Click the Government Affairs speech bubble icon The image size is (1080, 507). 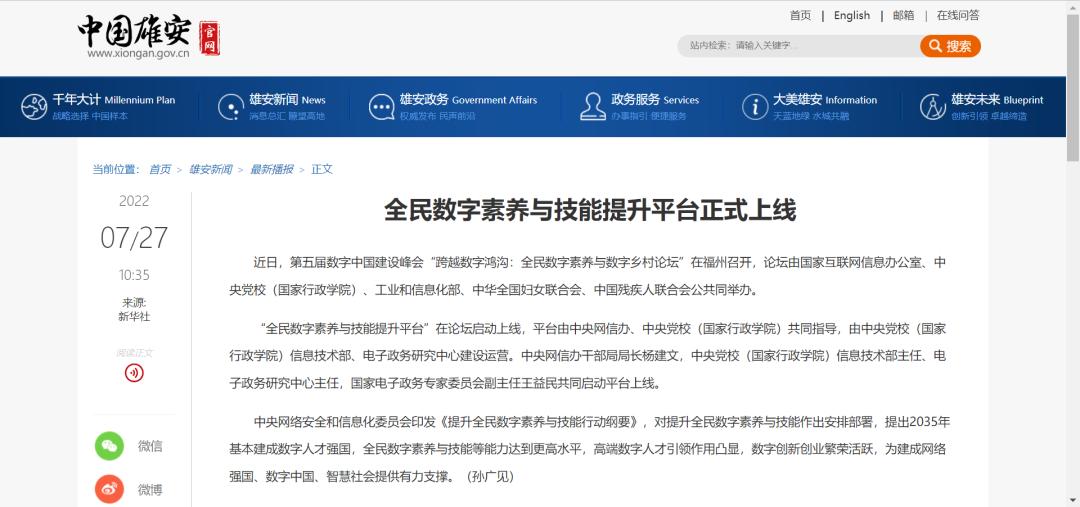(x=382, y=107)
